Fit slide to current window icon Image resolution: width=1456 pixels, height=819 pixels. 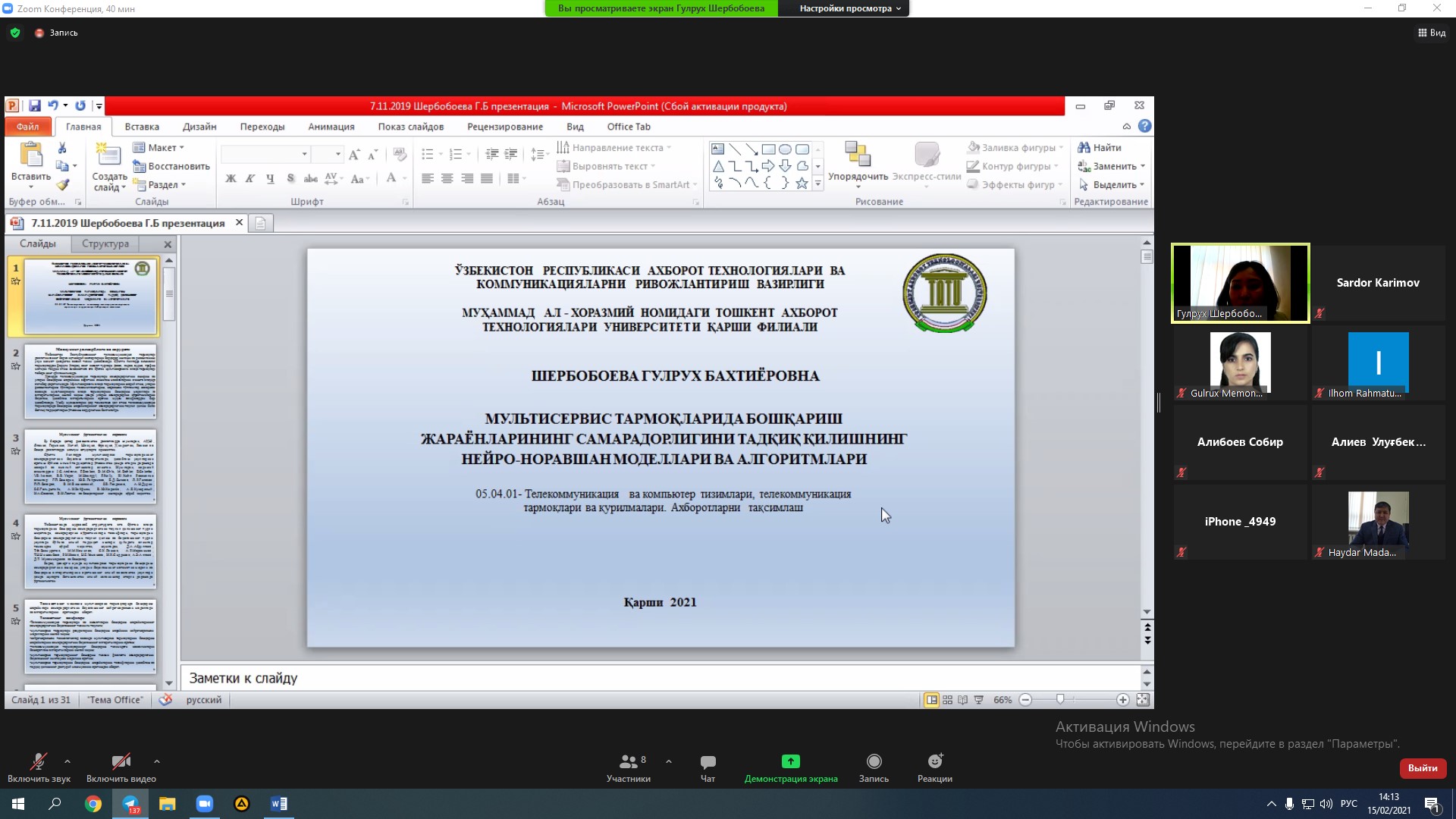tap(1143, 700)
